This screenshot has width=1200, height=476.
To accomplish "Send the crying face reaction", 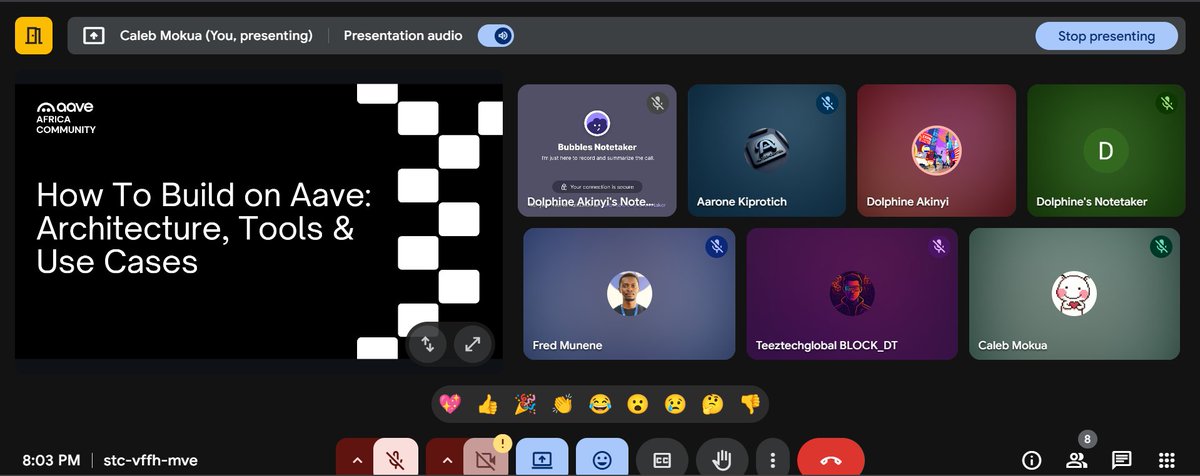I will (x=675, y=405).
